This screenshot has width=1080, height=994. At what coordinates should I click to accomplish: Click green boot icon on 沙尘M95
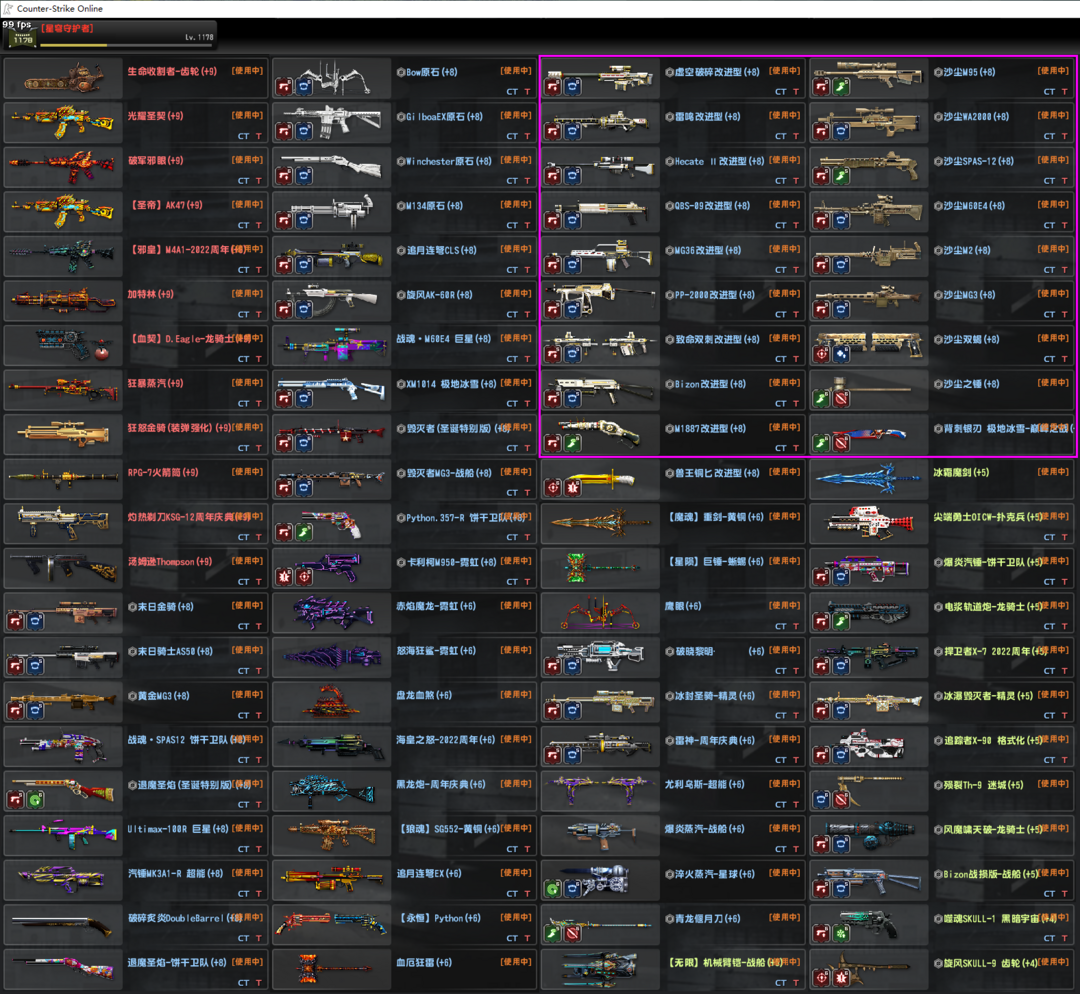tap(841, 88)
